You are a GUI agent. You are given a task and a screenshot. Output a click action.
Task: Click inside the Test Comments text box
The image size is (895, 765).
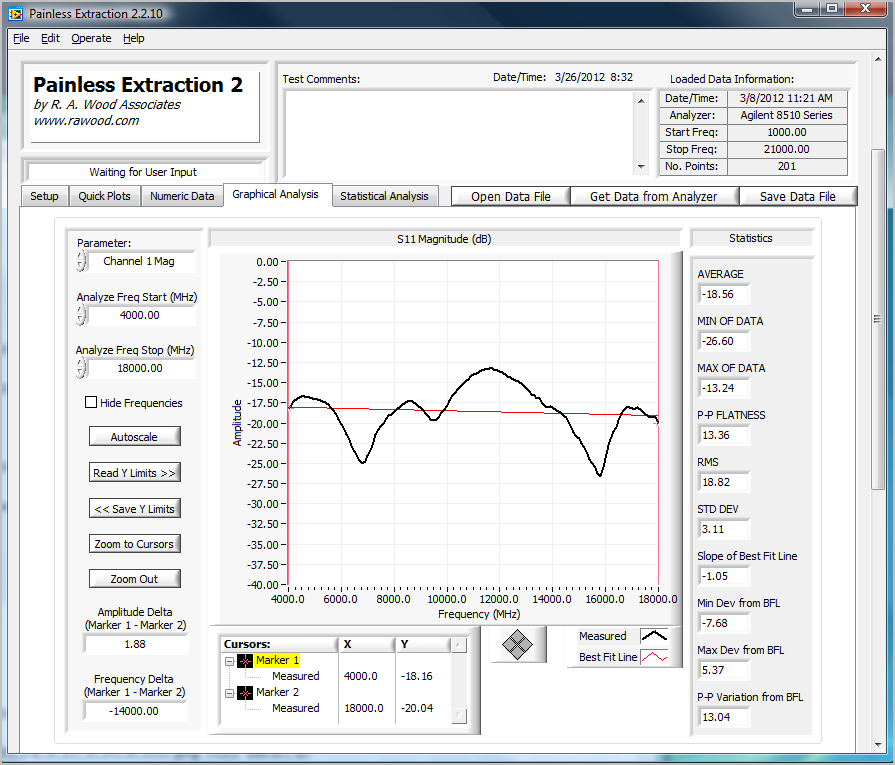(x=459, y=134)
